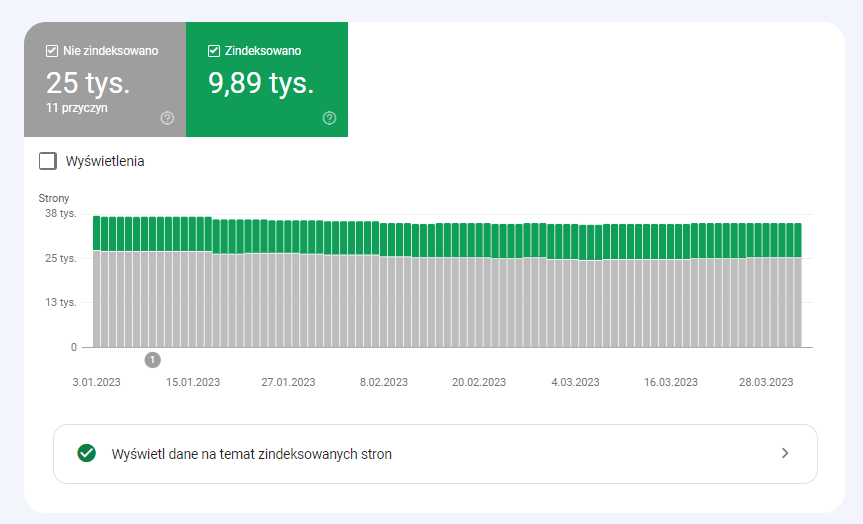Click green segment of the first chart bar
Screen dimensions: 863x524
point(97,232)
